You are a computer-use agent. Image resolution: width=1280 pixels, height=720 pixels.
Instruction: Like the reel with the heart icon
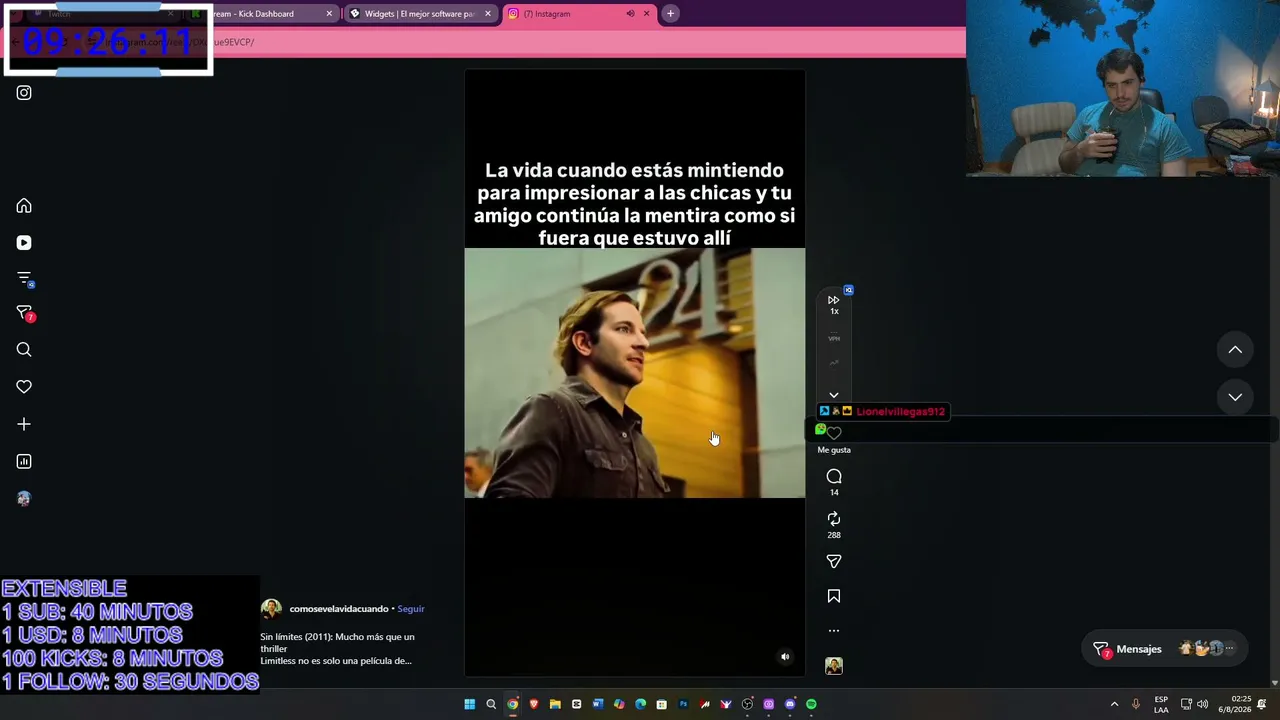click(x=834, y=433)
